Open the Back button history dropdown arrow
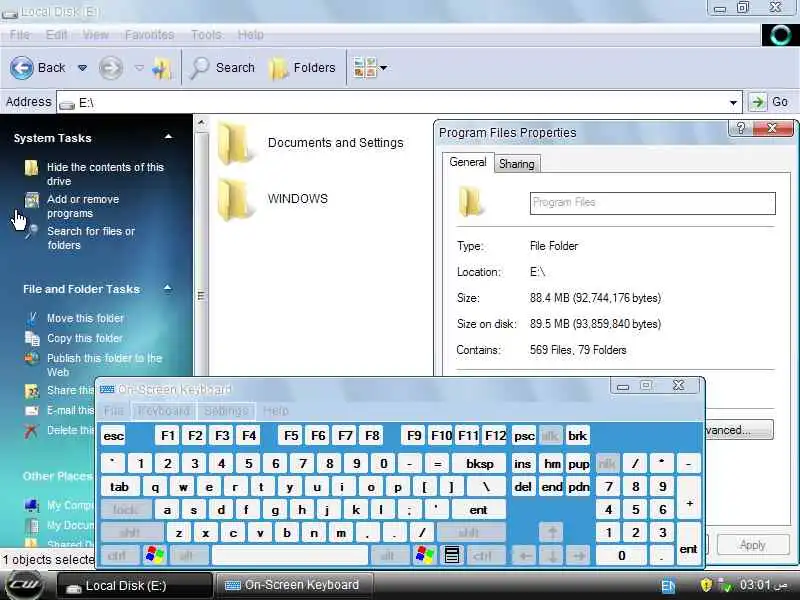This screenshot has height=600, width=800. 82,67
